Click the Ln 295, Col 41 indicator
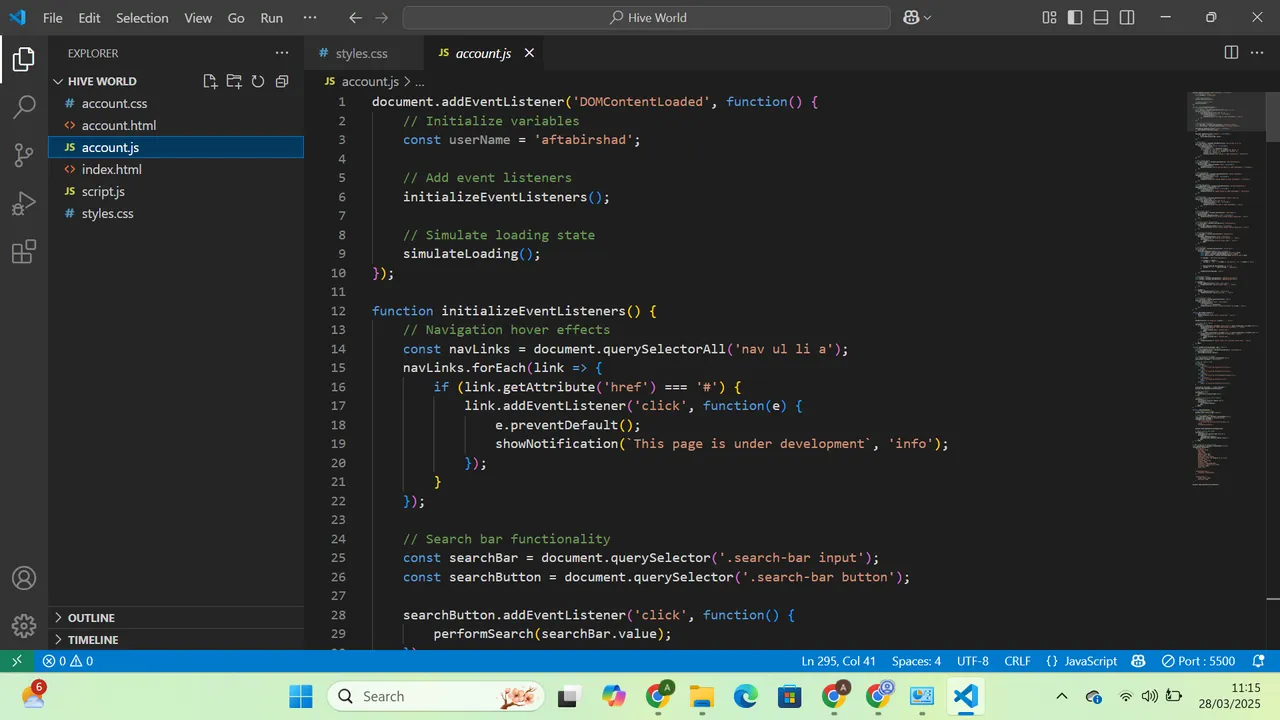The width and height of the screenshot is (1280, 720). 838,661
